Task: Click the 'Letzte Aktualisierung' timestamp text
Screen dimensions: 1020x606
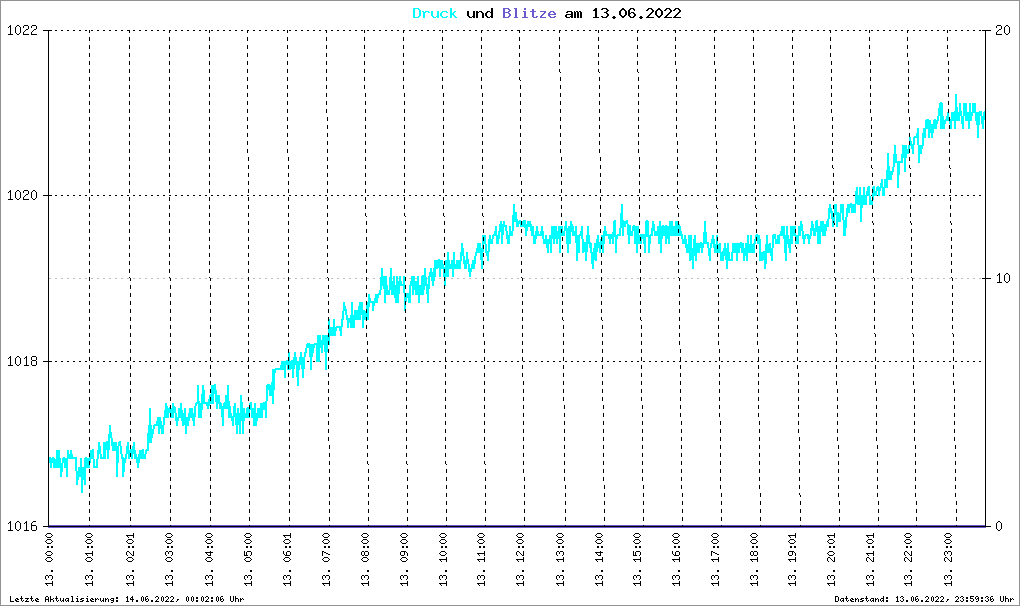Action: (127, 599)
